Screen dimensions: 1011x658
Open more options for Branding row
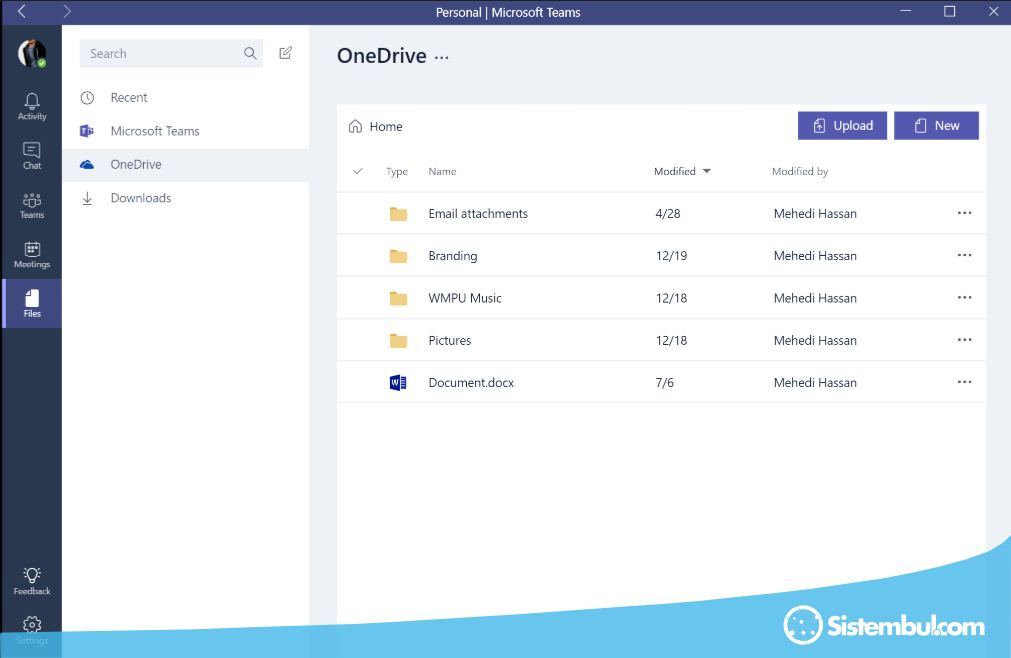[965, 255]
